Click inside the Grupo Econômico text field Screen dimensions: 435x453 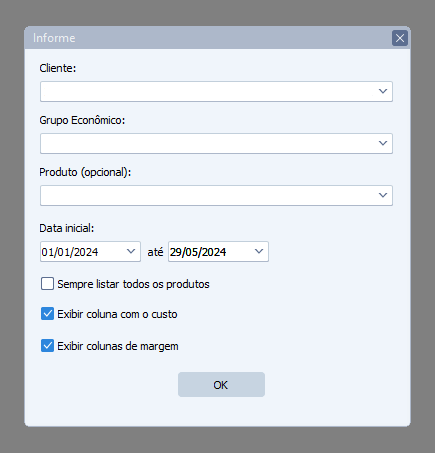point(207,143)
